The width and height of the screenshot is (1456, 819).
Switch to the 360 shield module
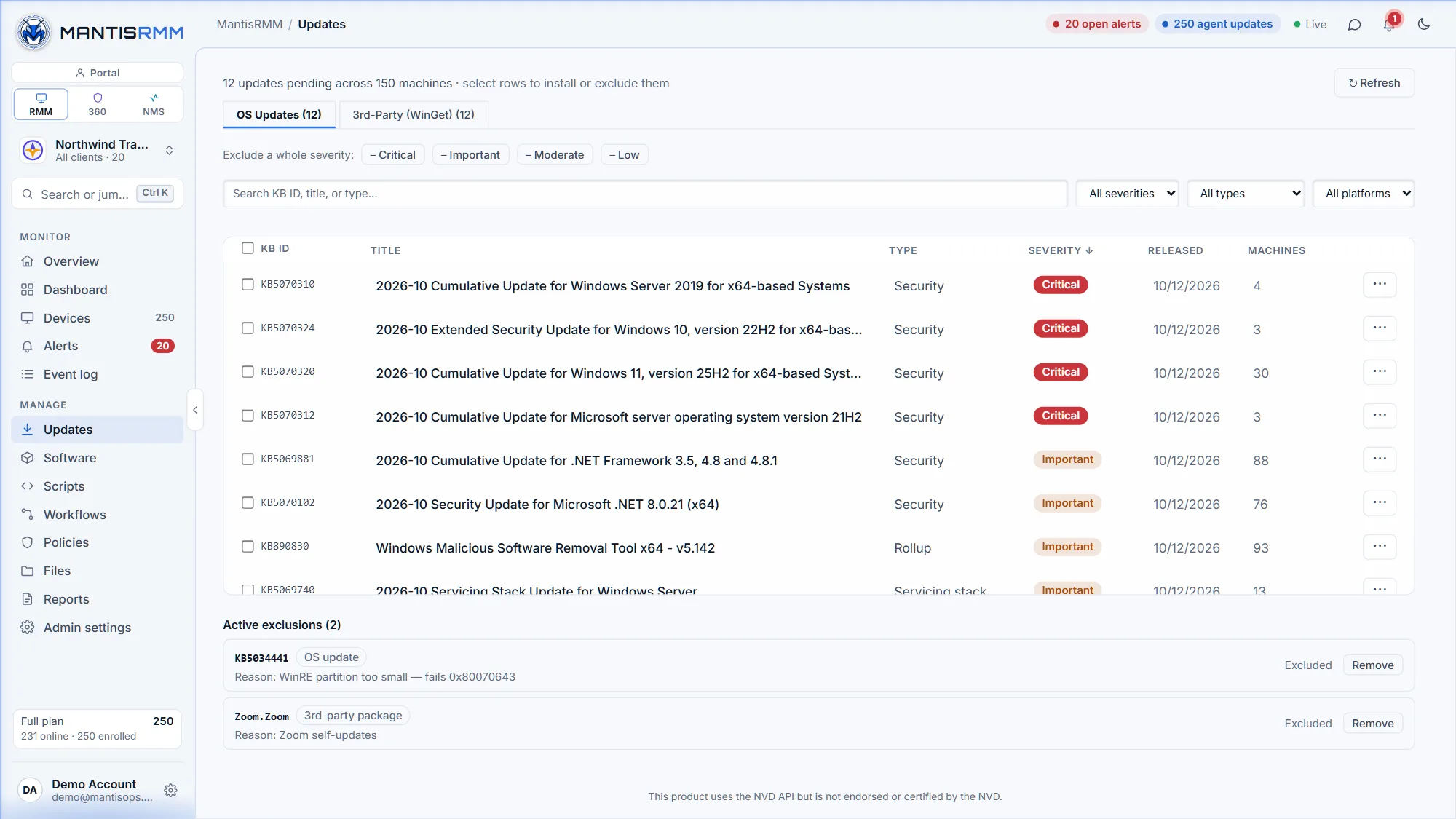click(x=98, y=104)
